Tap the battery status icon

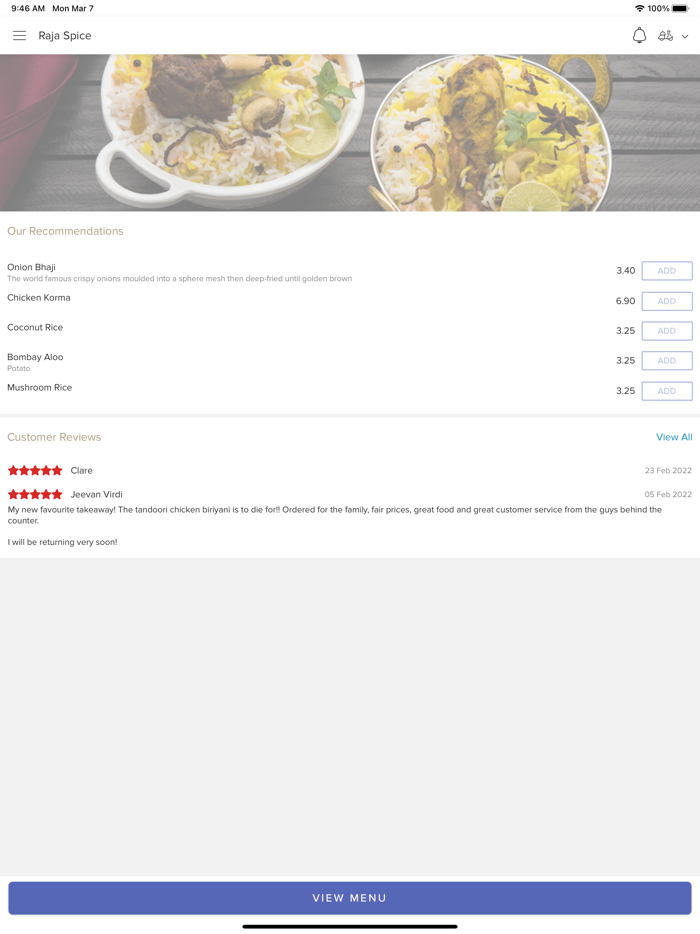pyautogui.click(x=680, y=8)
